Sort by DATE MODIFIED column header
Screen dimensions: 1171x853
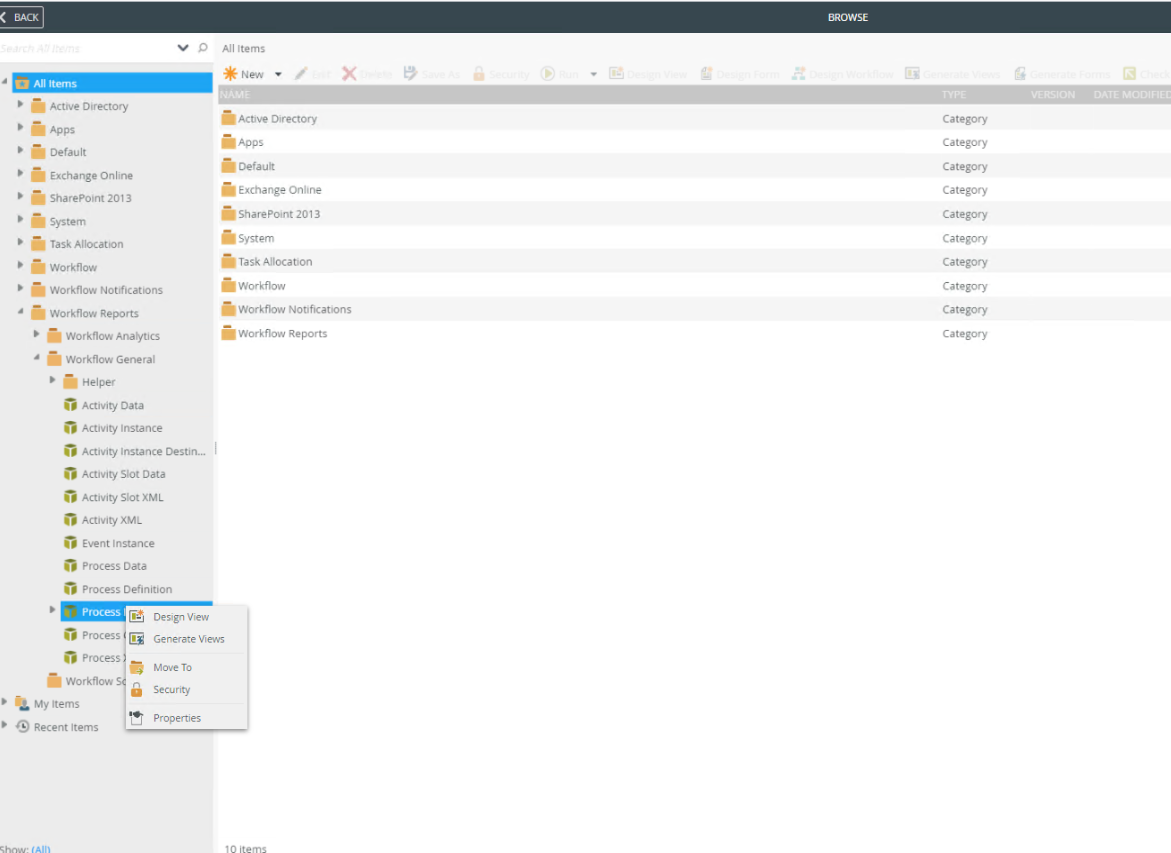click(x=1131, y=95)
